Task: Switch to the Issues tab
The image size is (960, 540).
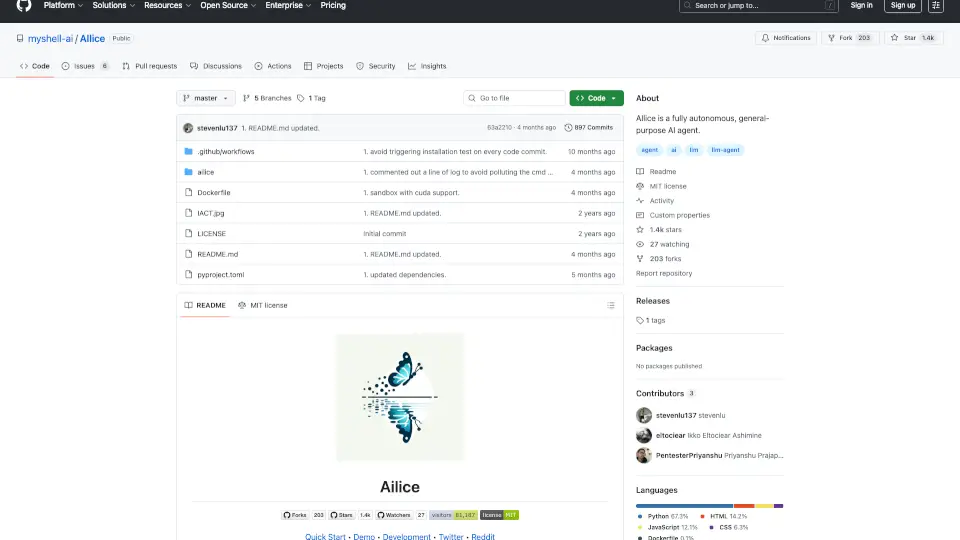Action: tap(85, 66)
